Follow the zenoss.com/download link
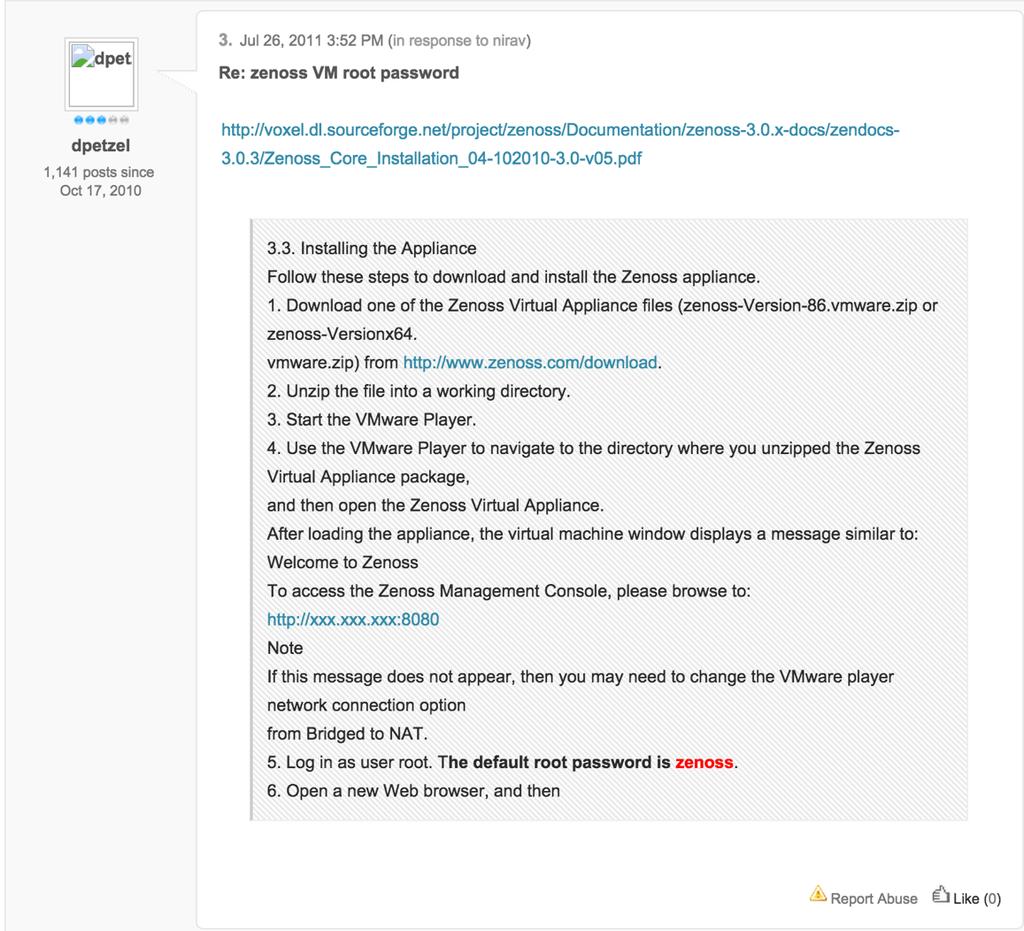This screenshot has height=931, width=1024. (530, 363)
